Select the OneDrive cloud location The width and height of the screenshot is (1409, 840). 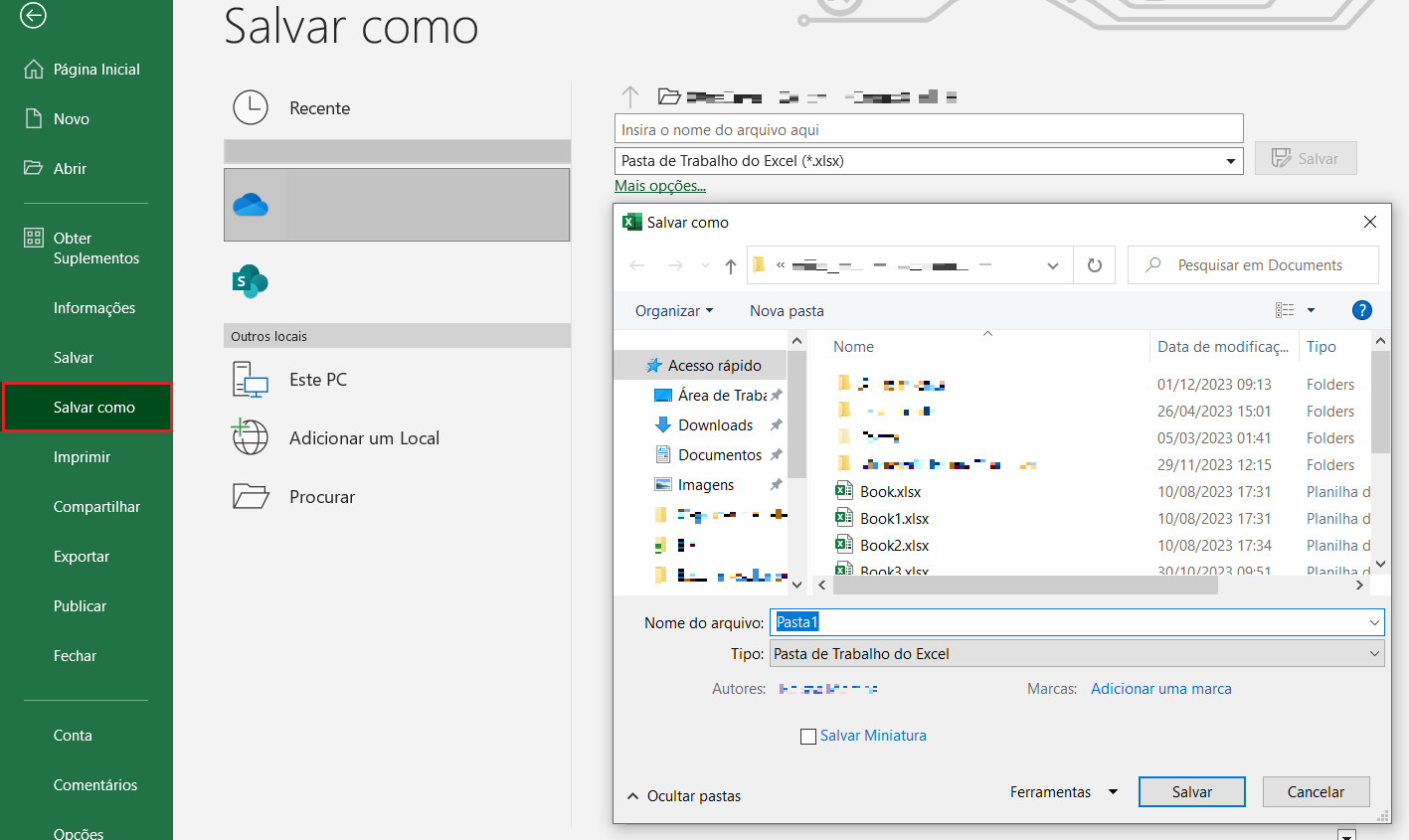coord(397,205)
